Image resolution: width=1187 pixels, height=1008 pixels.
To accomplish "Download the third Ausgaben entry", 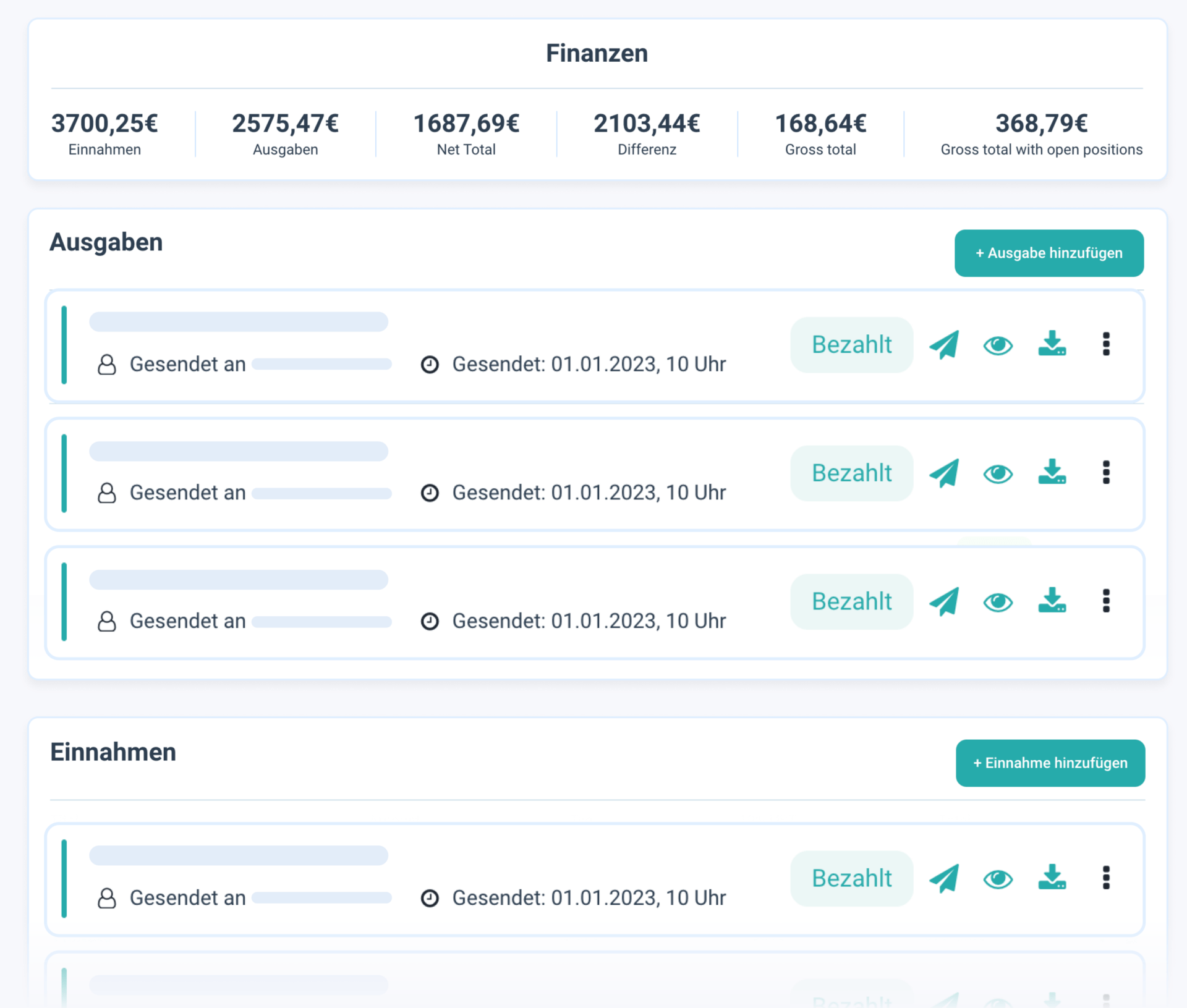I will [1052, 601].
